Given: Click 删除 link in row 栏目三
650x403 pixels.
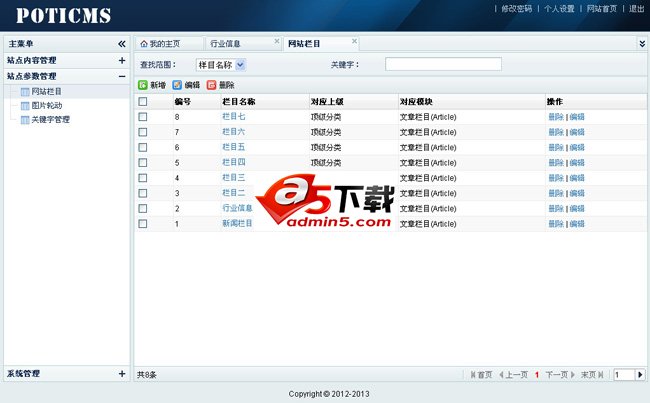Looking at the screenshot, I should [556, 178].
